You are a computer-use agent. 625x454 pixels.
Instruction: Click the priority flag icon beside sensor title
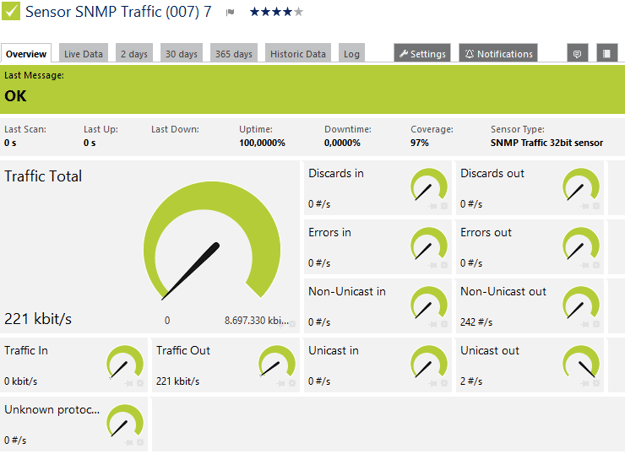pos(230,12)
